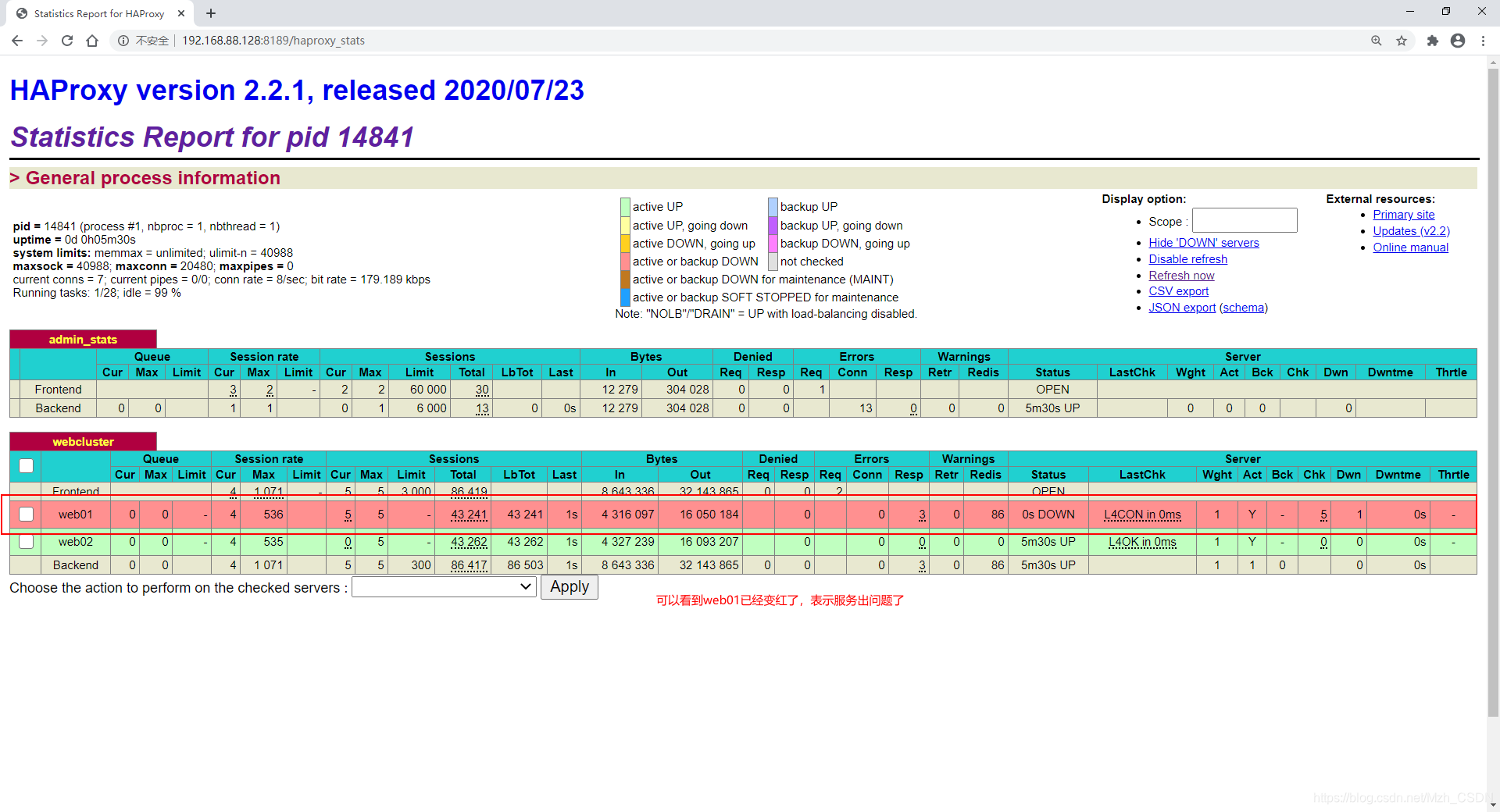This screenshot has height=812, width=1500.
Task: Click the browser forward arrow
Action: [42, 41]
